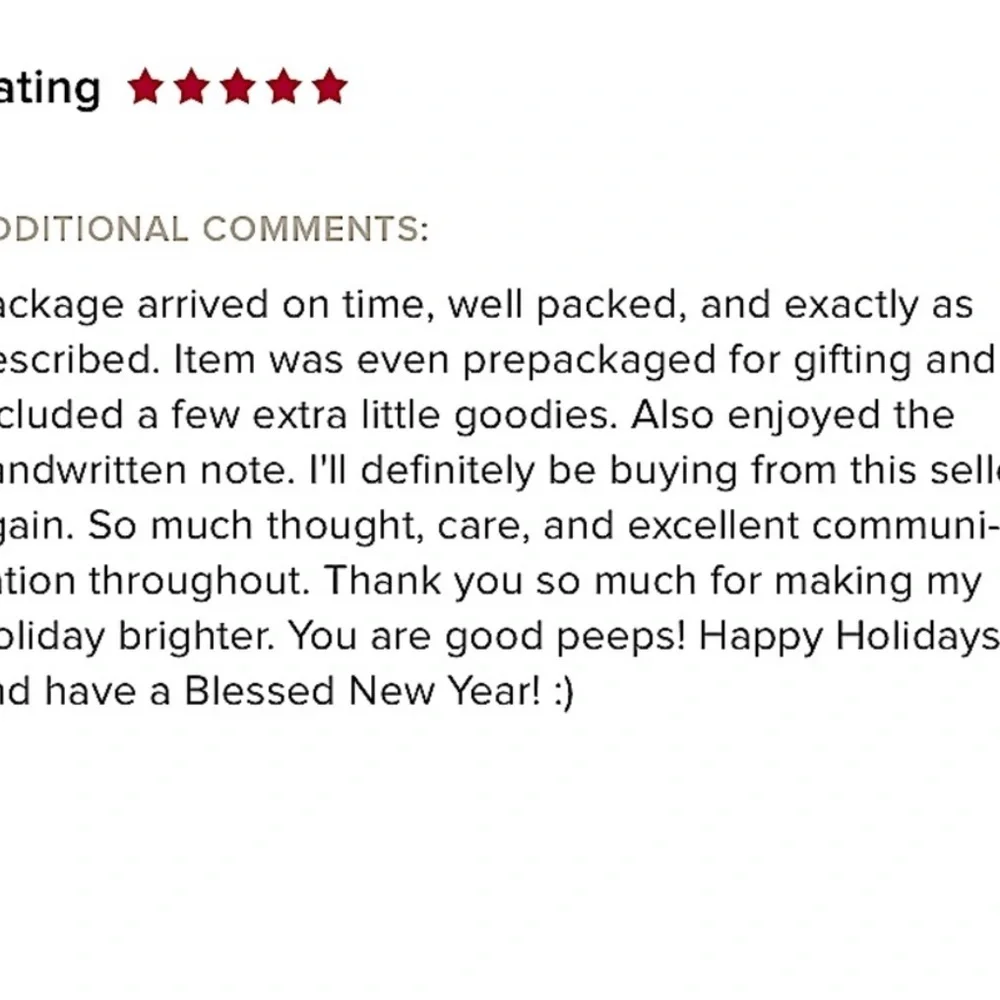
Task: Click the first red rating star
Action: click(145, 86)
